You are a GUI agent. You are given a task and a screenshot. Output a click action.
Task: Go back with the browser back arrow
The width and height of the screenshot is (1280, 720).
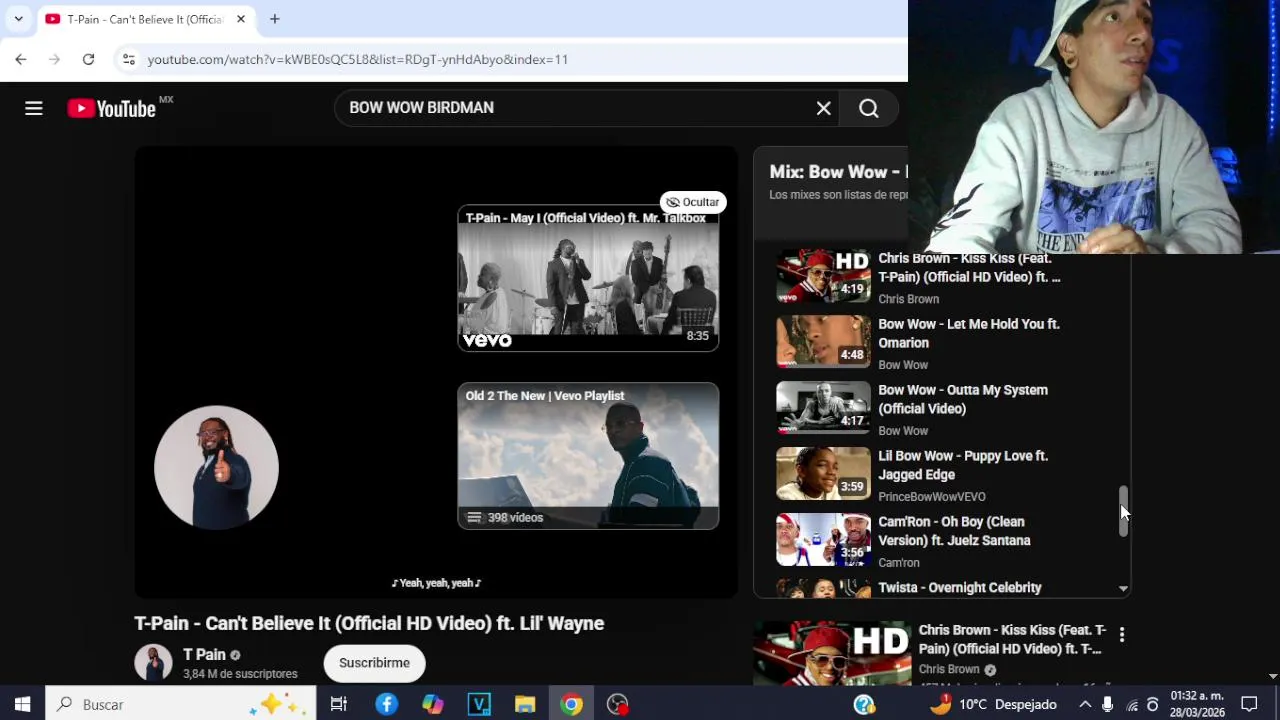click(21, 59)
